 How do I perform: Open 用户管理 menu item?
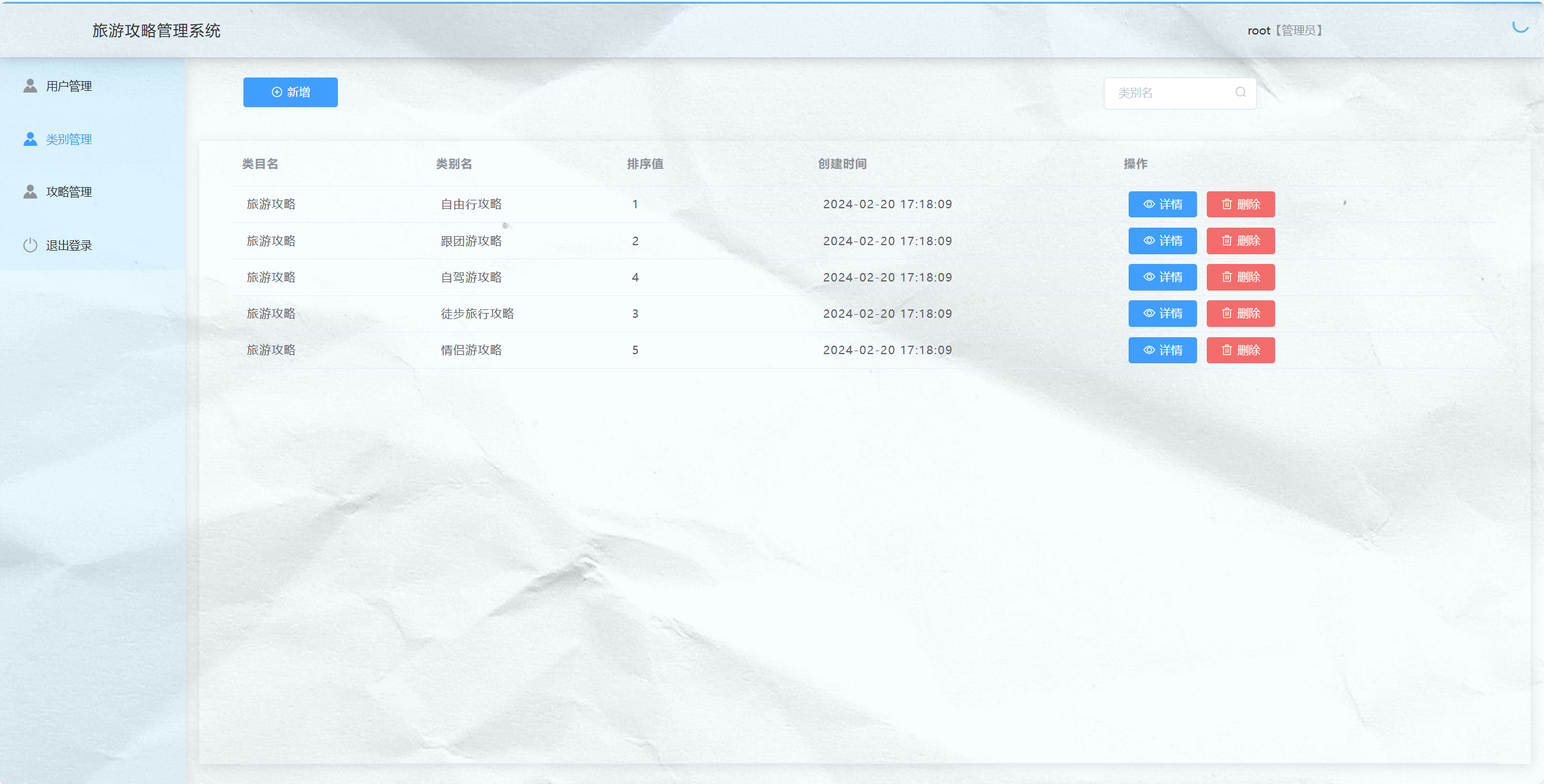(x=68, y=86)
